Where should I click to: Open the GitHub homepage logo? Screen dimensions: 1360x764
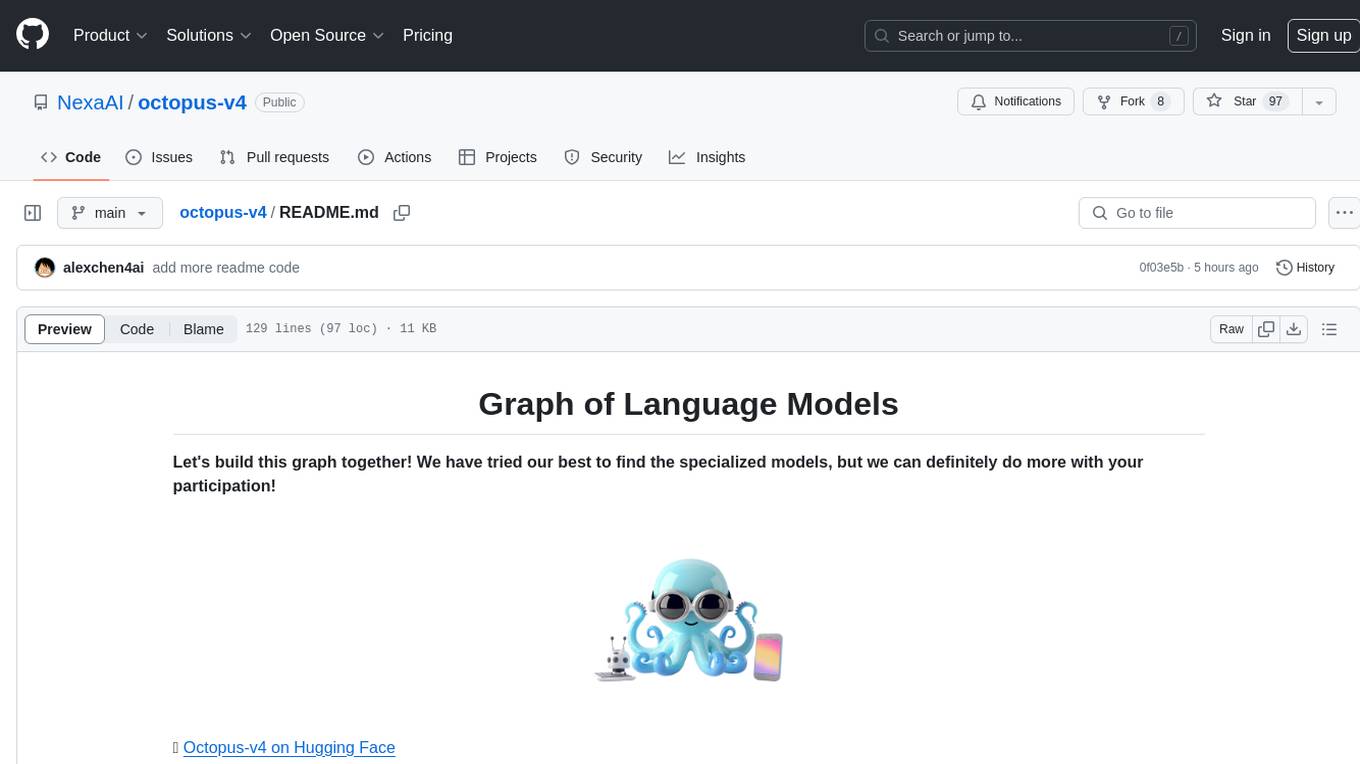click(x=32, y=35)
